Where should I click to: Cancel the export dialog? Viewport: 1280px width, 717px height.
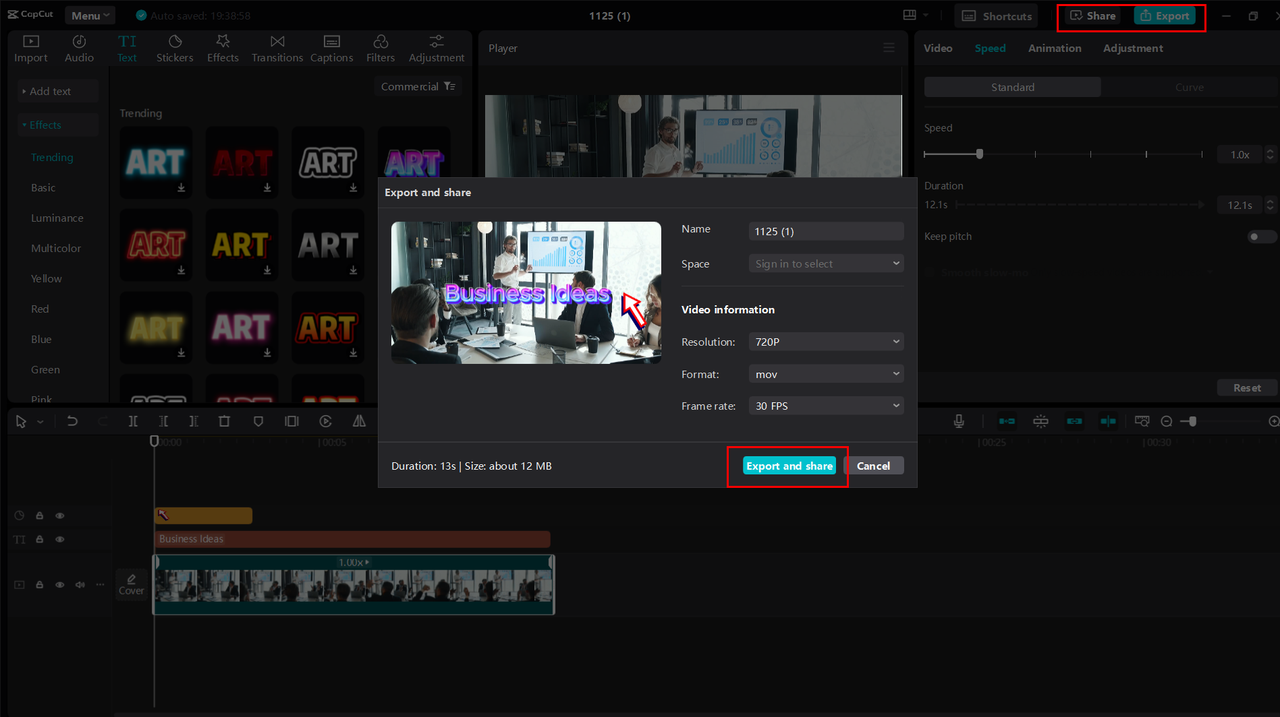coord(873,466)
